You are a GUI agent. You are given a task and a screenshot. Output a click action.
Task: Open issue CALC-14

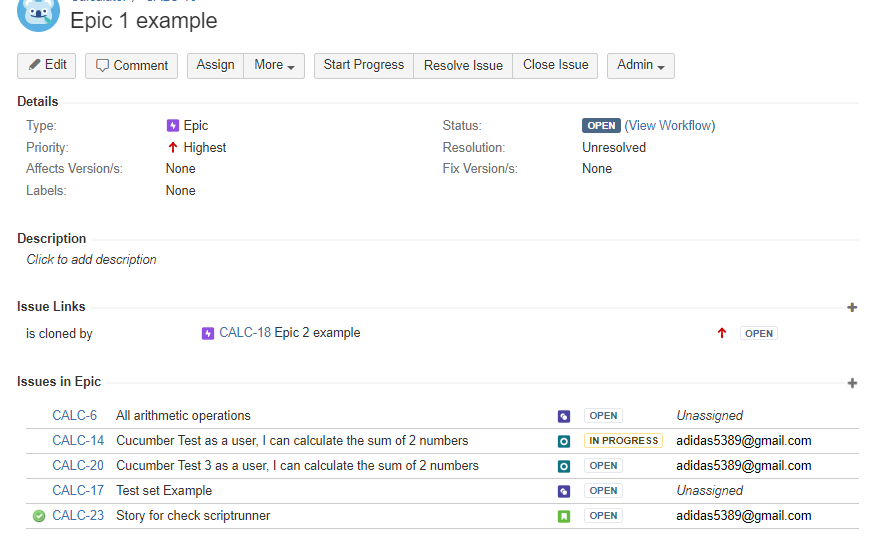point(78,441)
